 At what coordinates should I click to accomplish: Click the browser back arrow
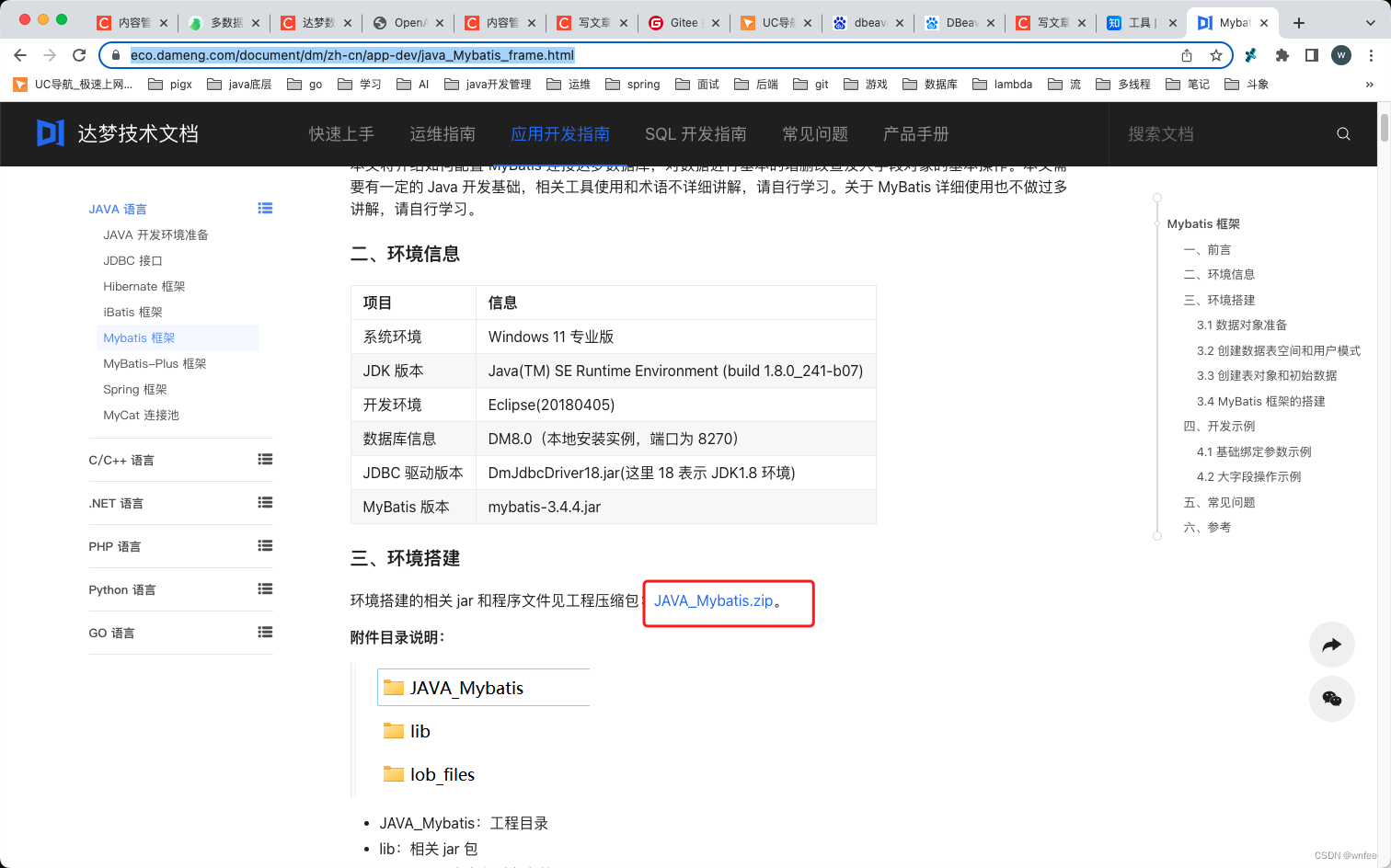[20, 55]
